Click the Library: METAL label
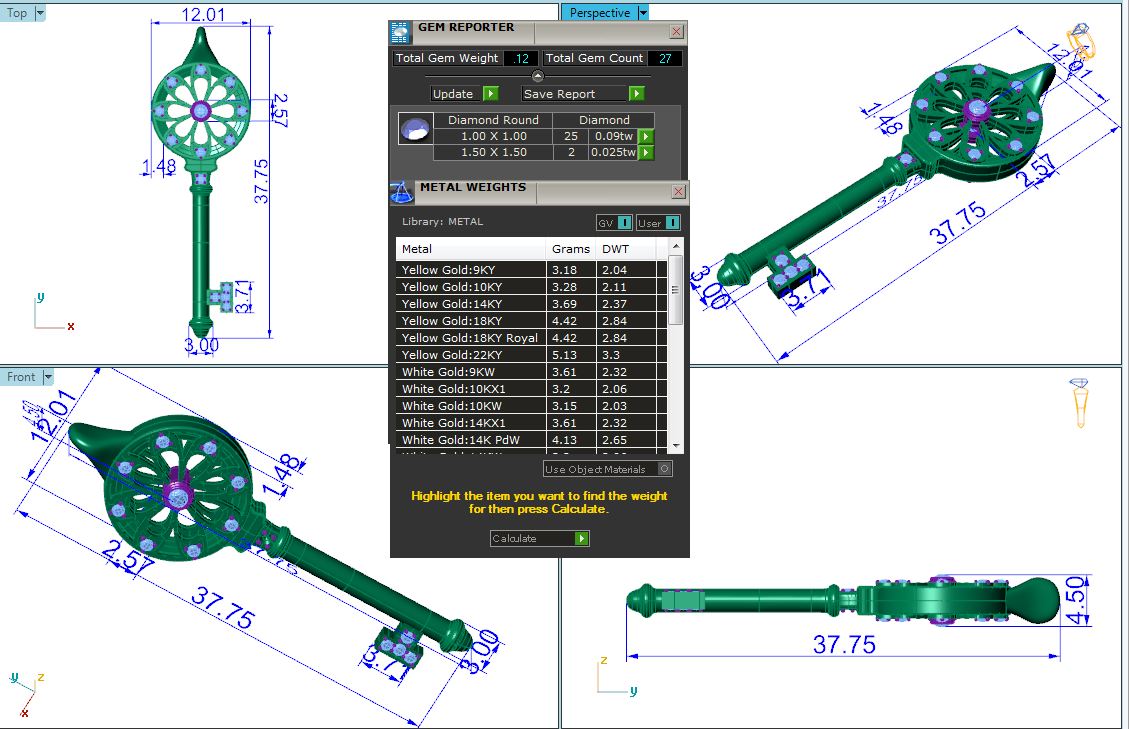Image resolution: width=1129 pixels, height=729 pixels. 442,222
